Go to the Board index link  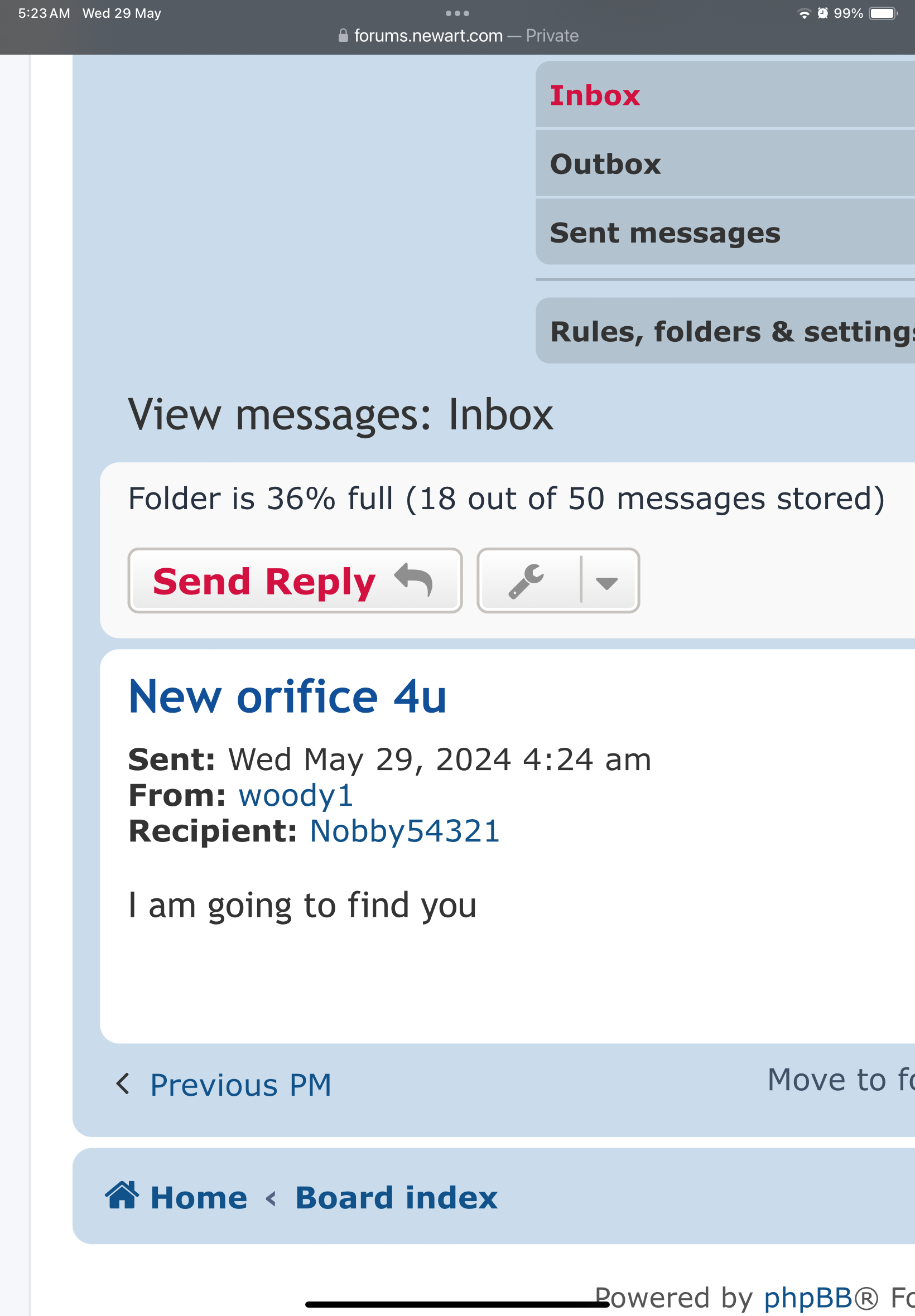(x=396, y=1197)
